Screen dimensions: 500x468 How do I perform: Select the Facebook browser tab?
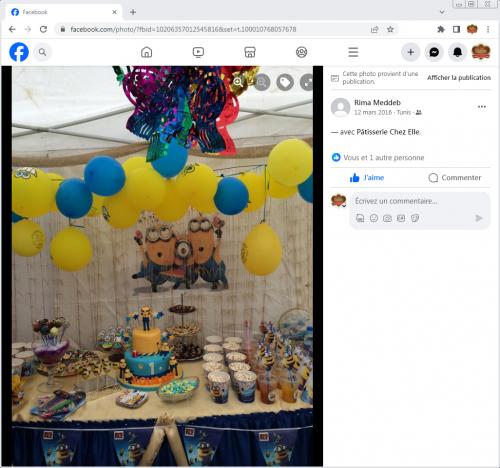(63, 12)
